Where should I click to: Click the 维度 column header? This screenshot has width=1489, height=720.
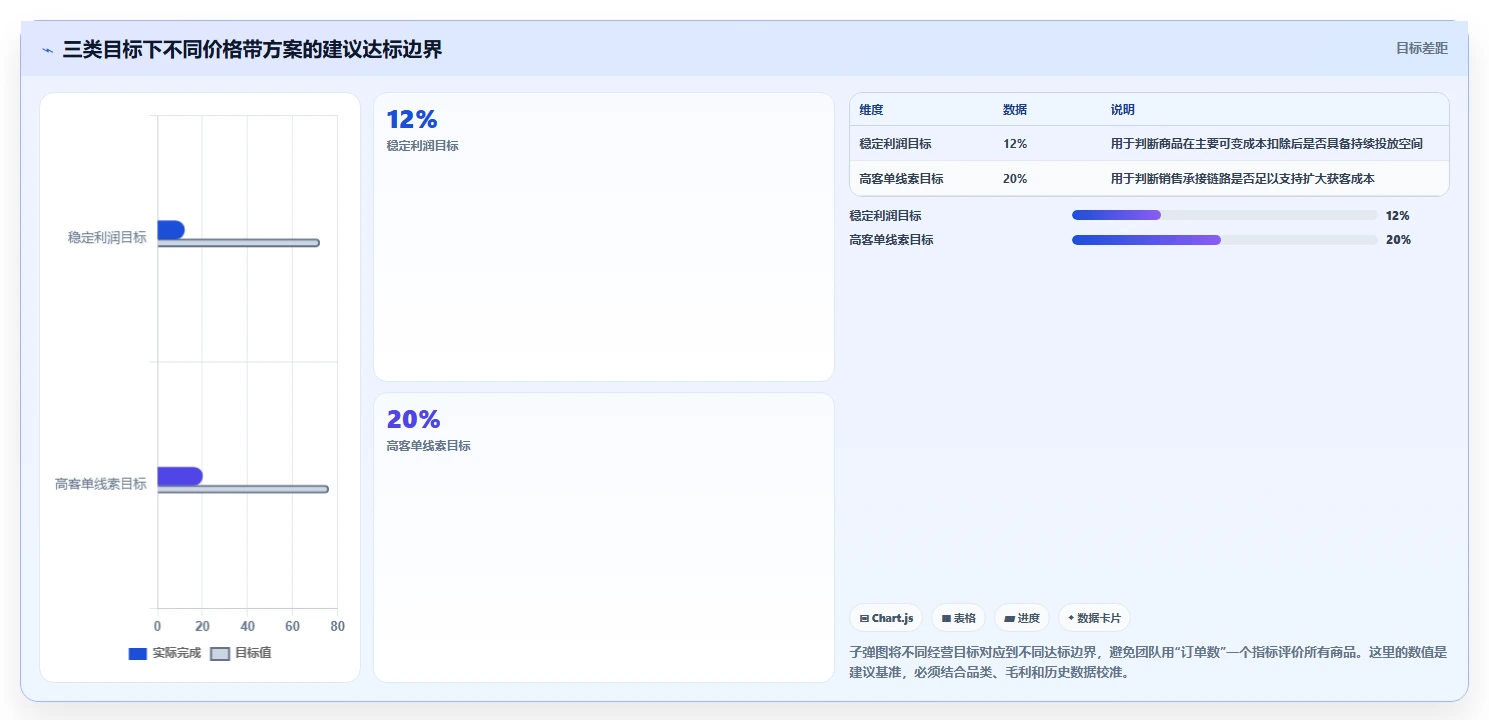(871, 110)
